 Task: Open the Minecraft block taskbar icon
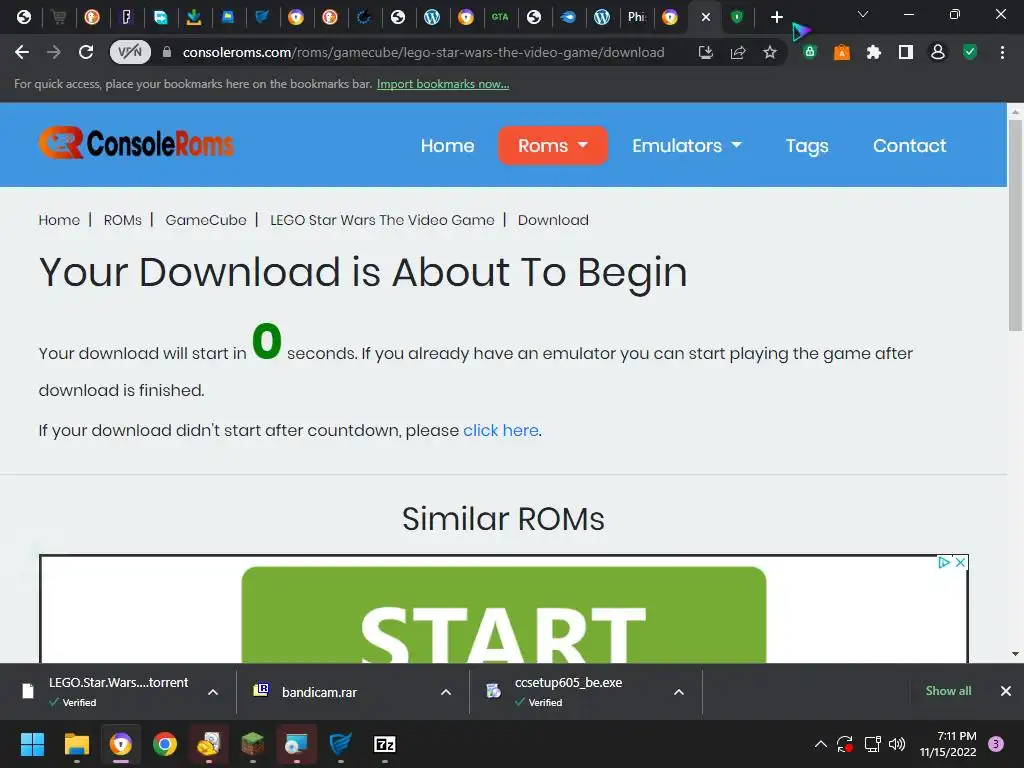253,744
